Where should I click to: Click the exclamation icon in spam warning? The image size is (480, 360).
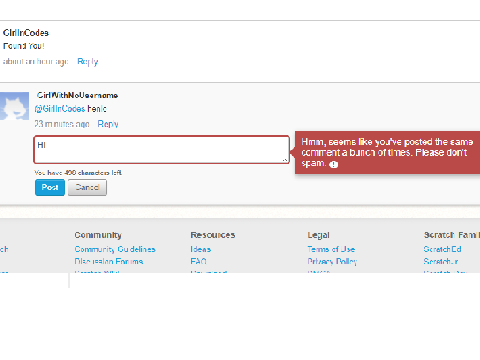pyautogui.click(x=334, y=164)
